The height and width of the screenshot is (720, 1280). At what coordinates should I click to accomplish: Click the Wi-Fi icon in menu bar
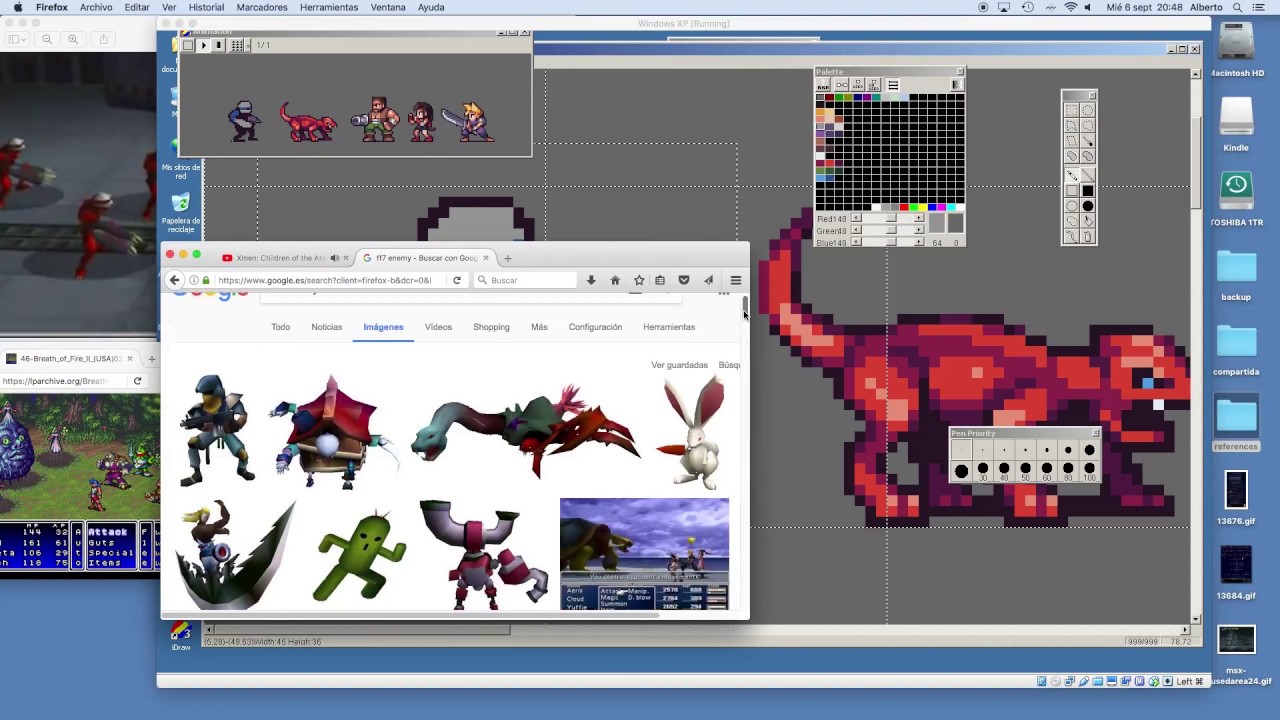(x=1071, y=7)
